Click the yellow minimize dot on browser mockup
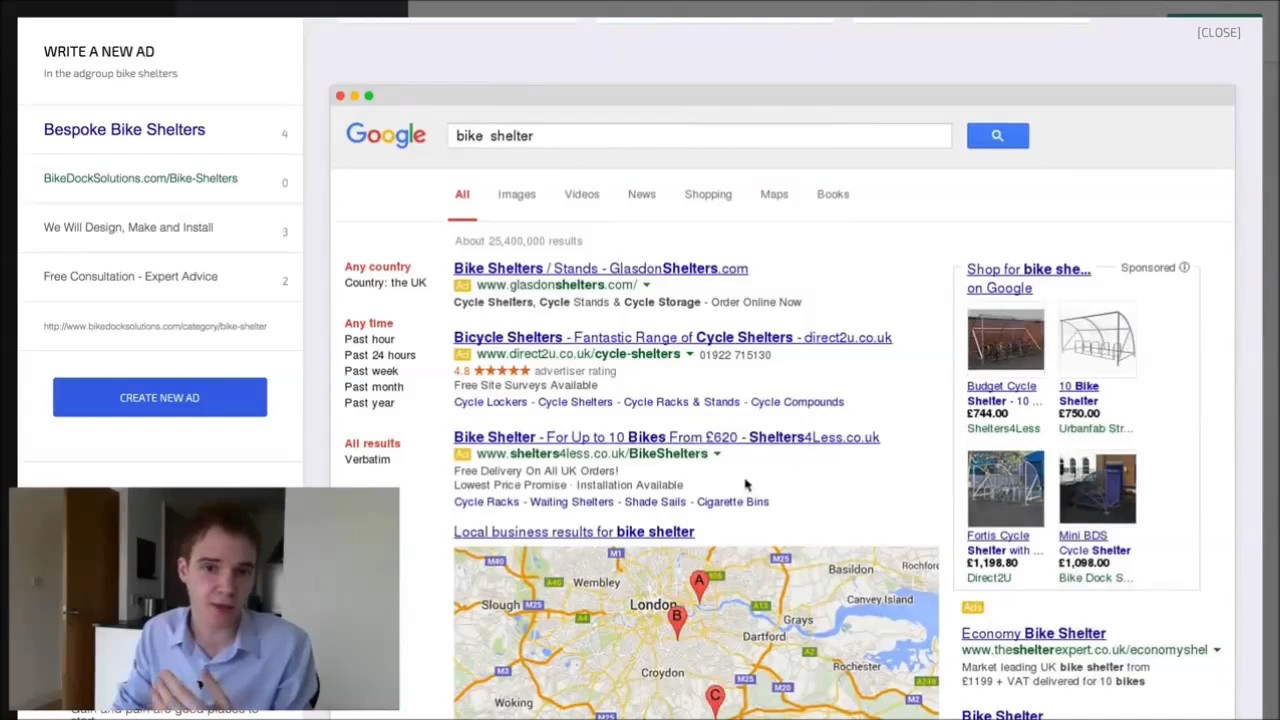Viewport: 1280px width, 720px height. [354, 96]
